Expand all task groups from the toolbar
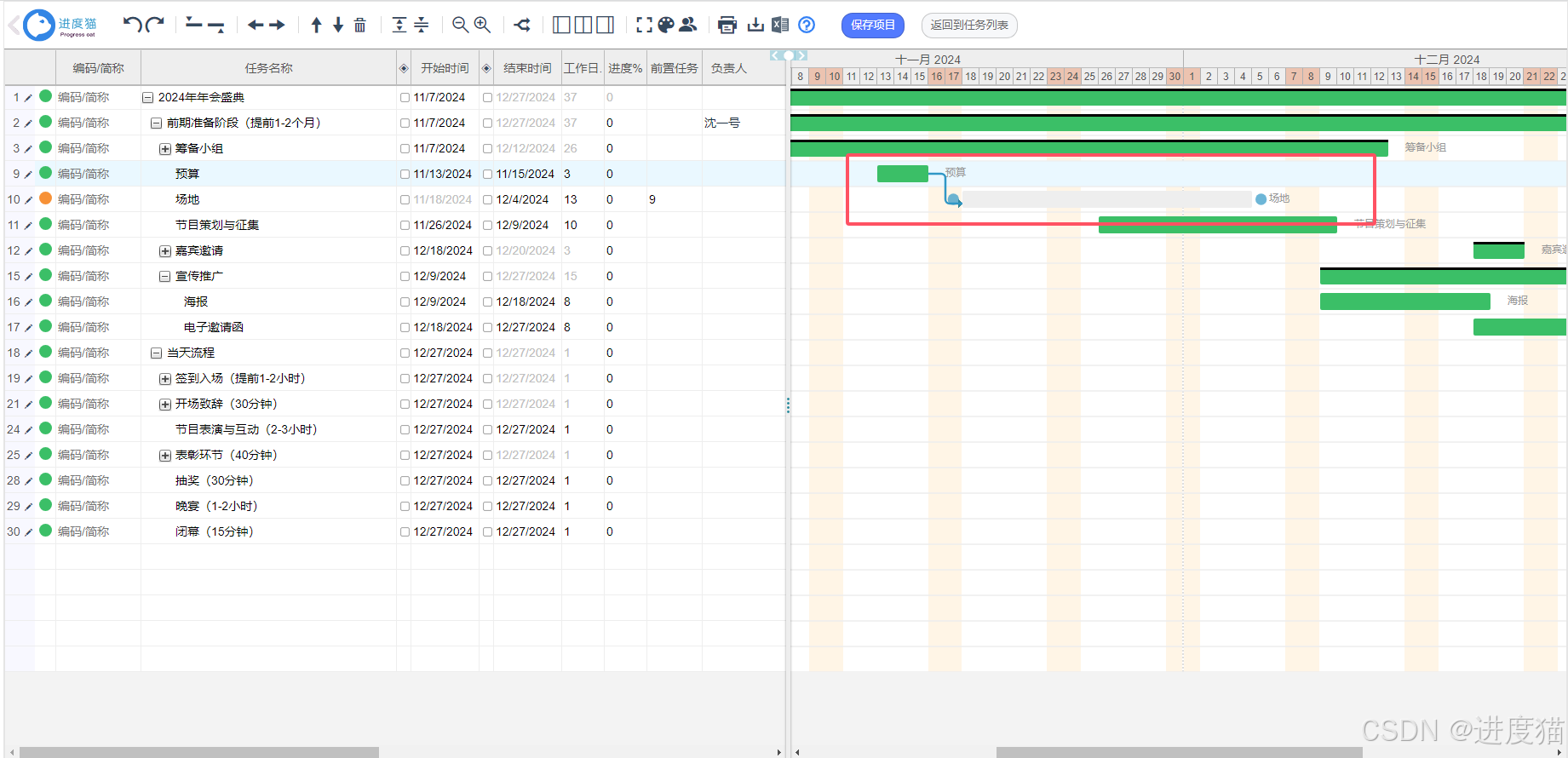 (x=399, y=25)
